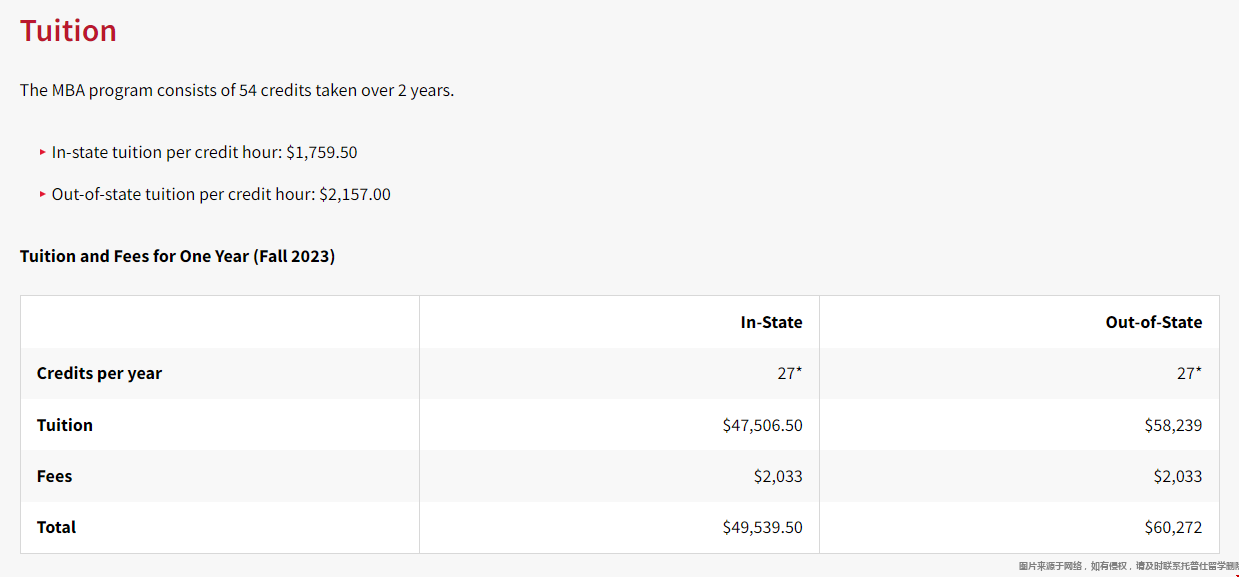Click the Fees row label
This screenshot has height=577, width=1239.
tap(54, 476)
